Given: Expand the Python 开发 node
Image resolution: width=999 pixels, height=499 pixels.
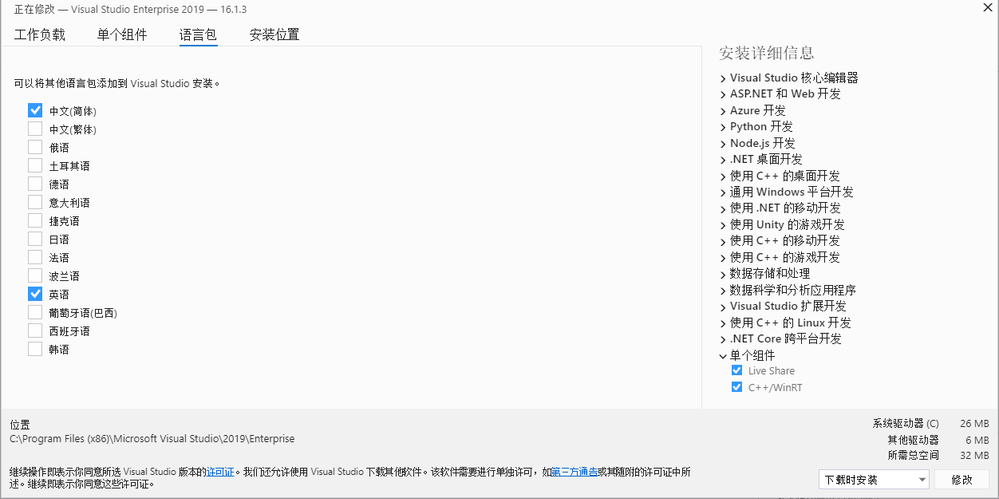Looking at the screenshot, I should (723, 127).
